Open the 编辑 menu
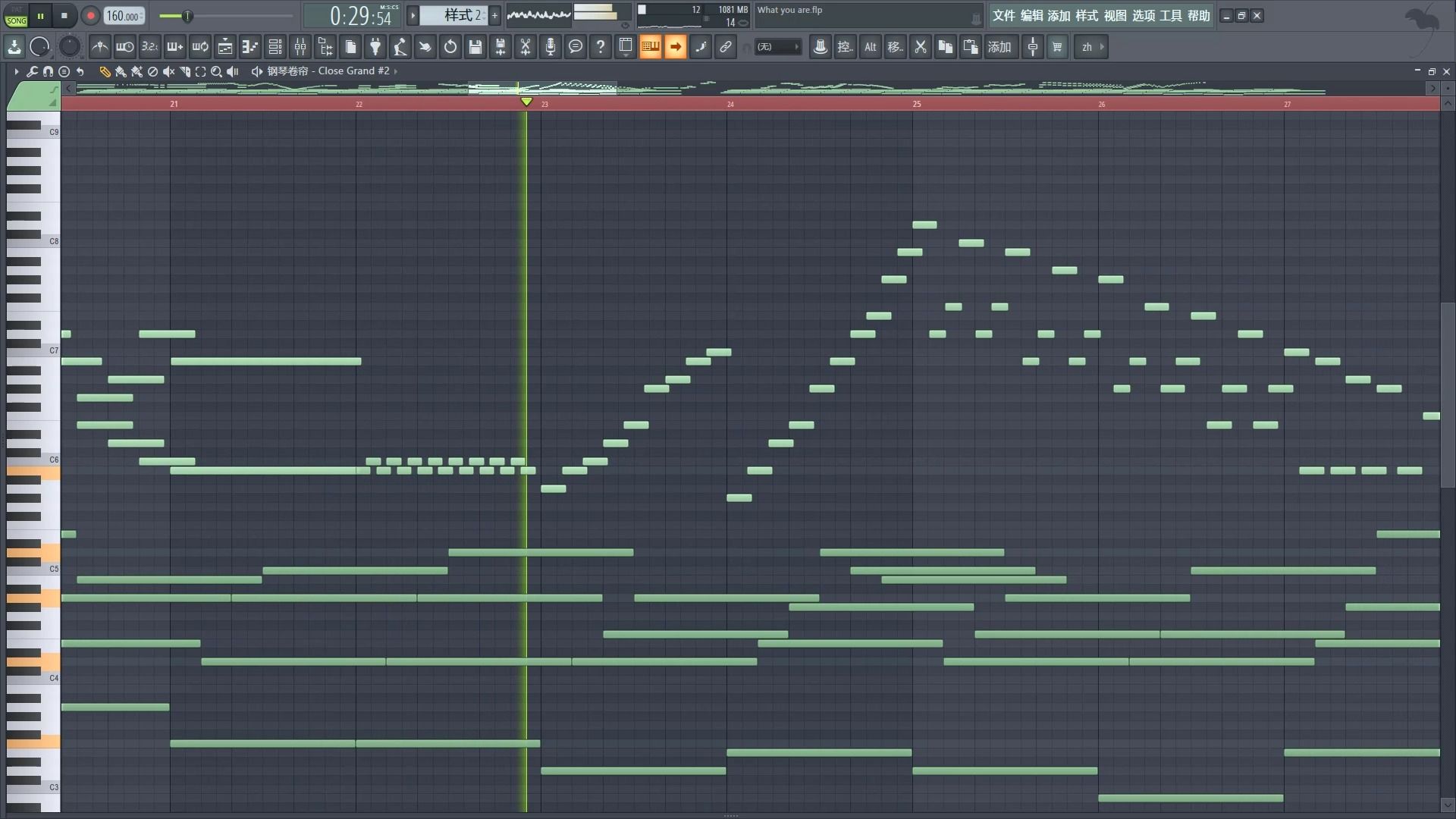The width and height of the screenshot is (1456, 819). 1031,16
